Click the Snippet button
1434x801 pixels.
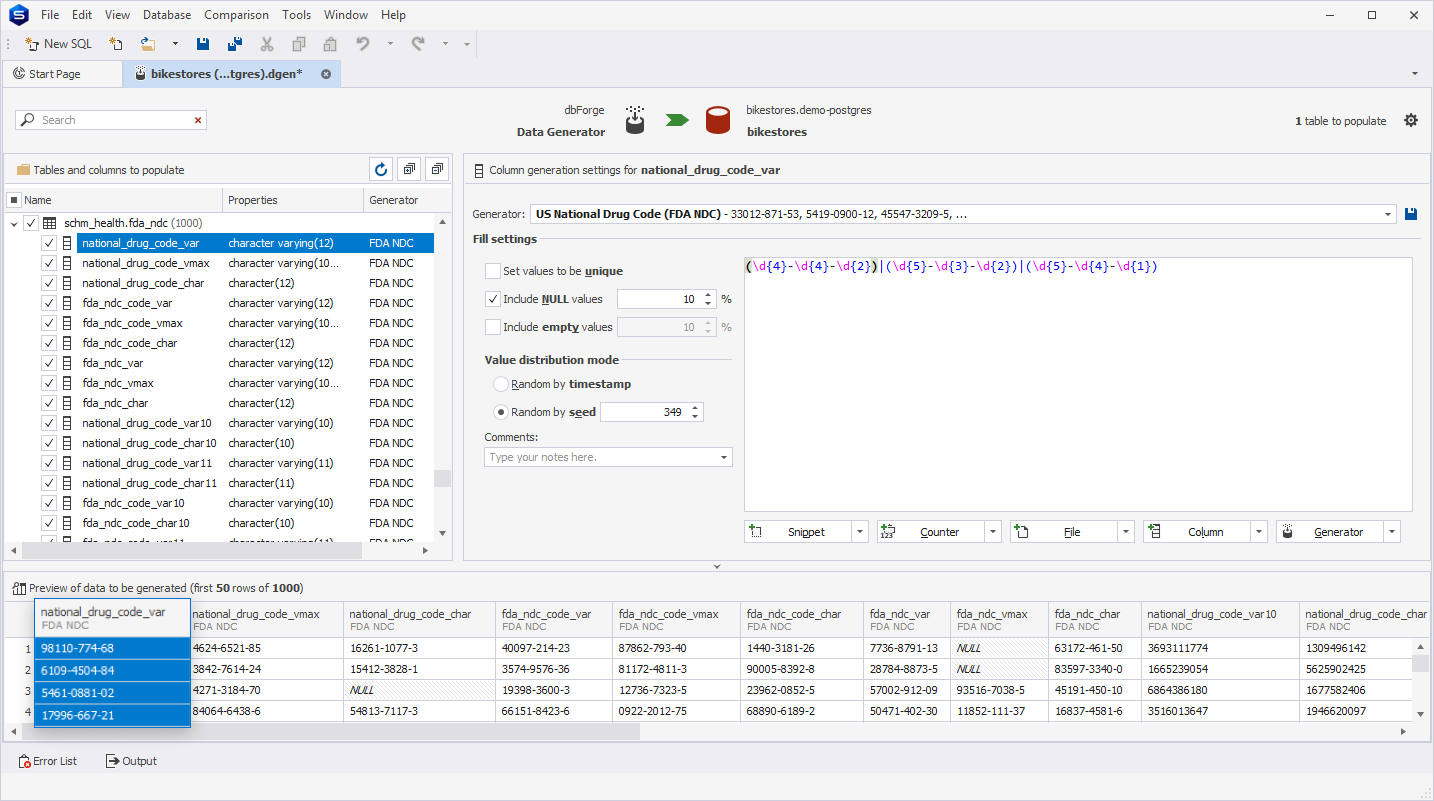pyautogui.click(x=798, y=532)
